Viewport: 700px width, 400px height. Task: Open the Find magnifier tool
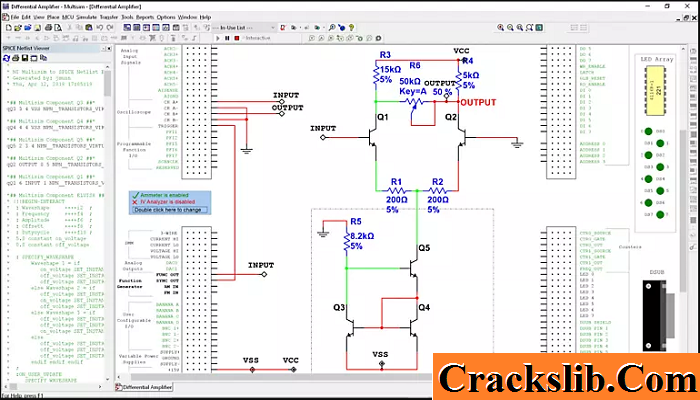[332, 28]
